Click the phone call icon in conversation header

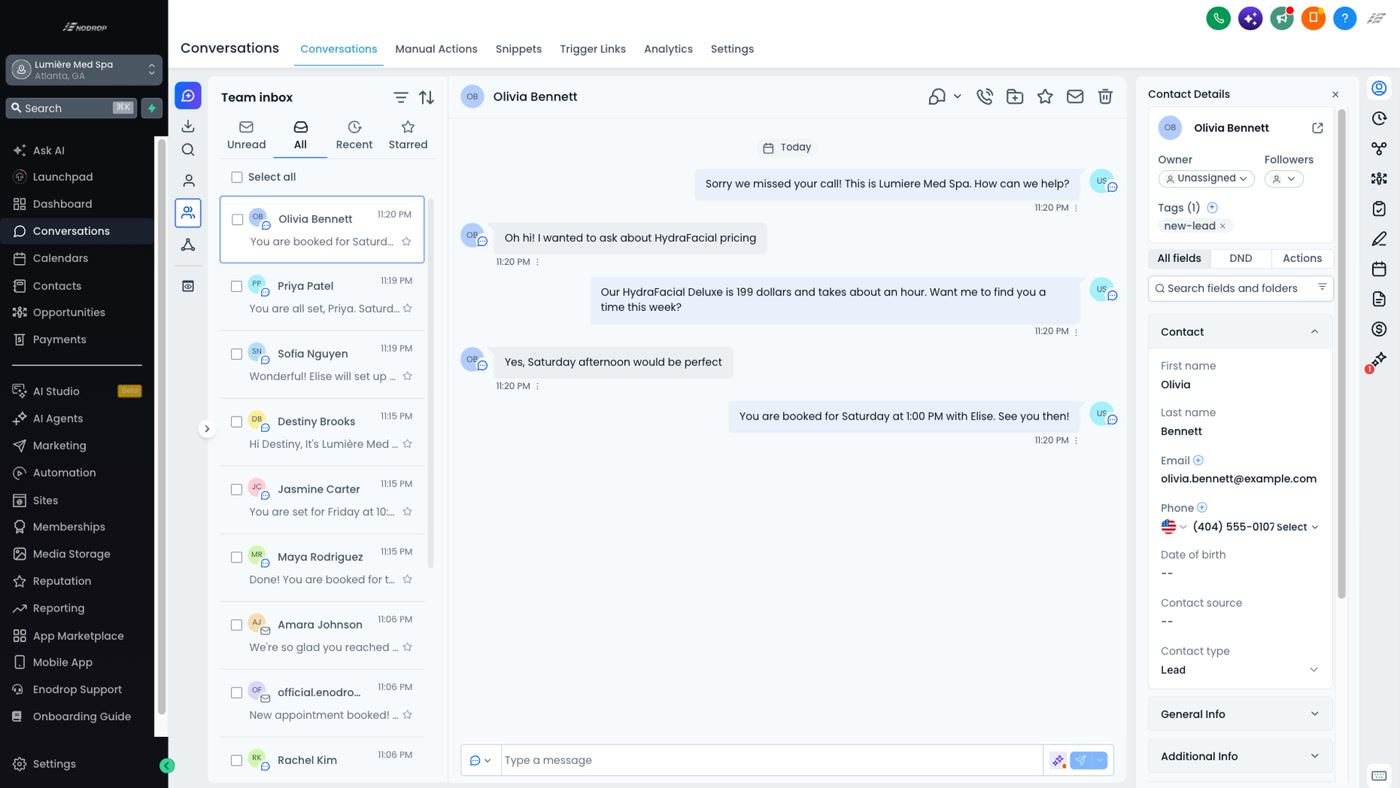(x=985, y=97)
